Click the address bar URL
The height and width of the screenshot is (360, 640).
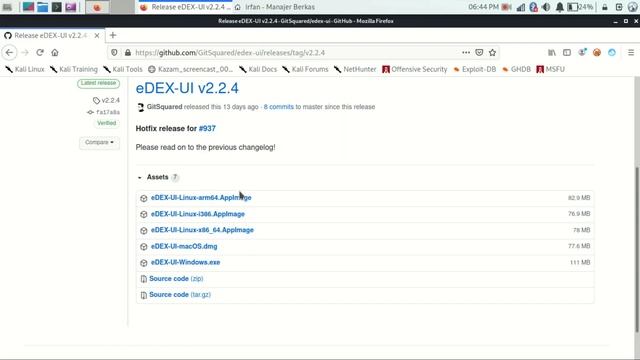230,53
